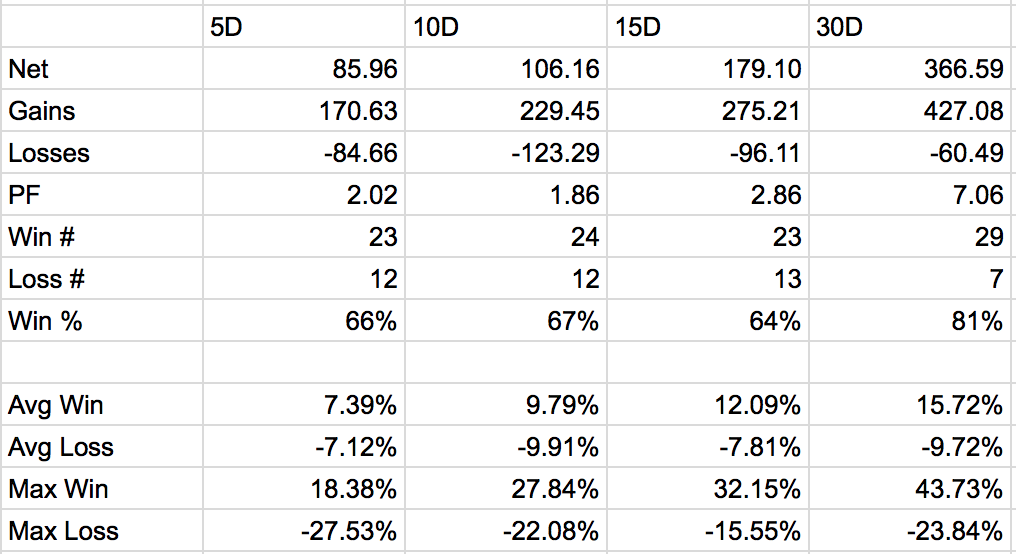Select the 30D column header cell
The image size is (1016, 554).
(912, 27)
